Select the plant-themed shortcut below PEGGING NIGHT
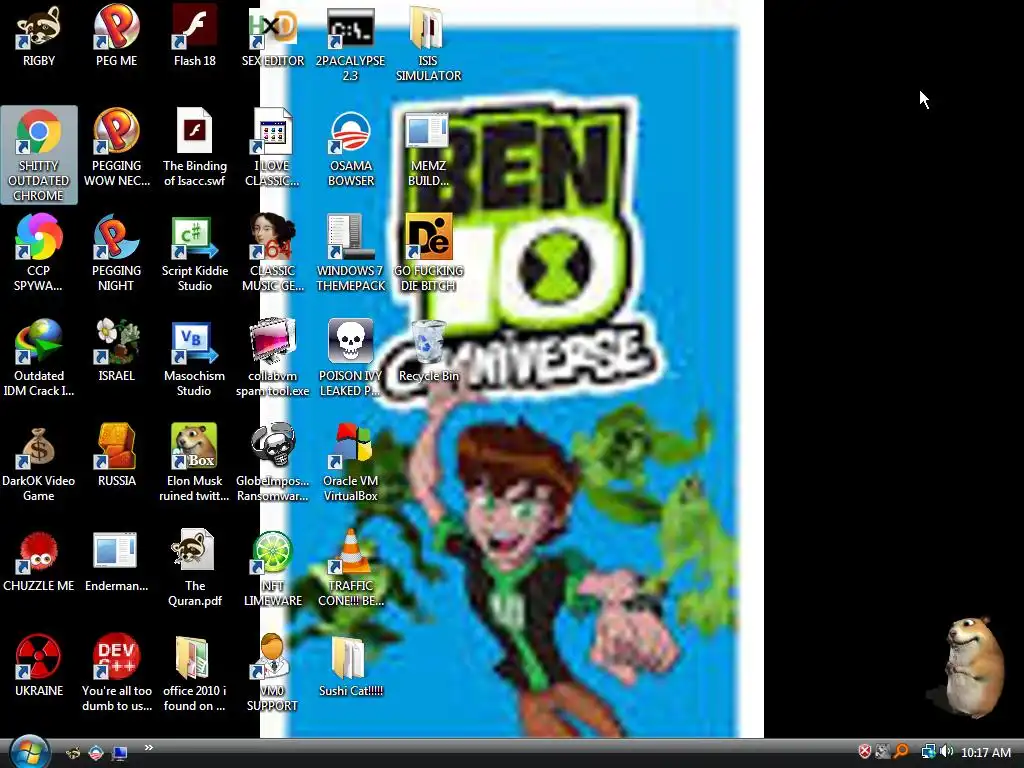1024x768 pixels. (116, 351)
